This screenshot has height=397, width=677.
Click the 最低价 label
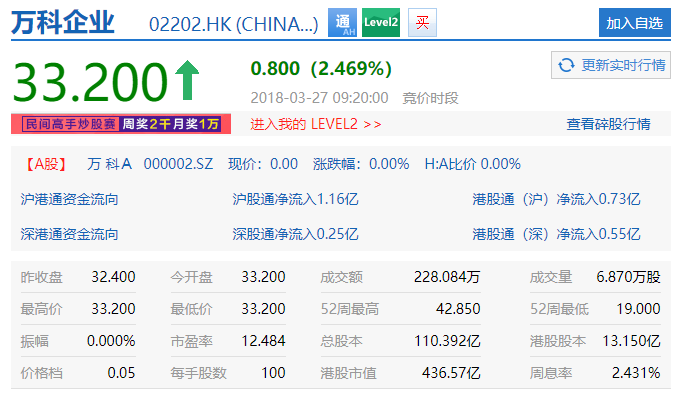coord(191,309)
